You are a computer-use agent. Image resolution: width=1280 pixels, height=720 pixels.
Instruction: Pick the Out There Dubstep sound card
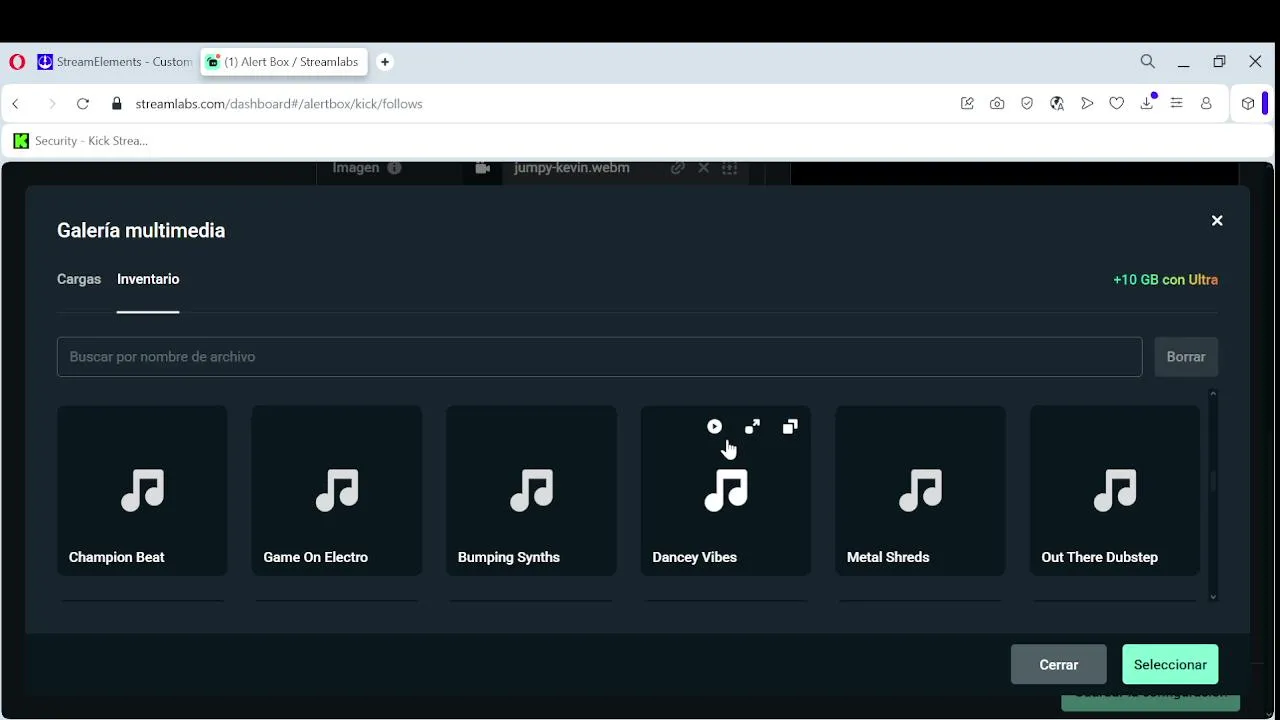(1115, 490)
